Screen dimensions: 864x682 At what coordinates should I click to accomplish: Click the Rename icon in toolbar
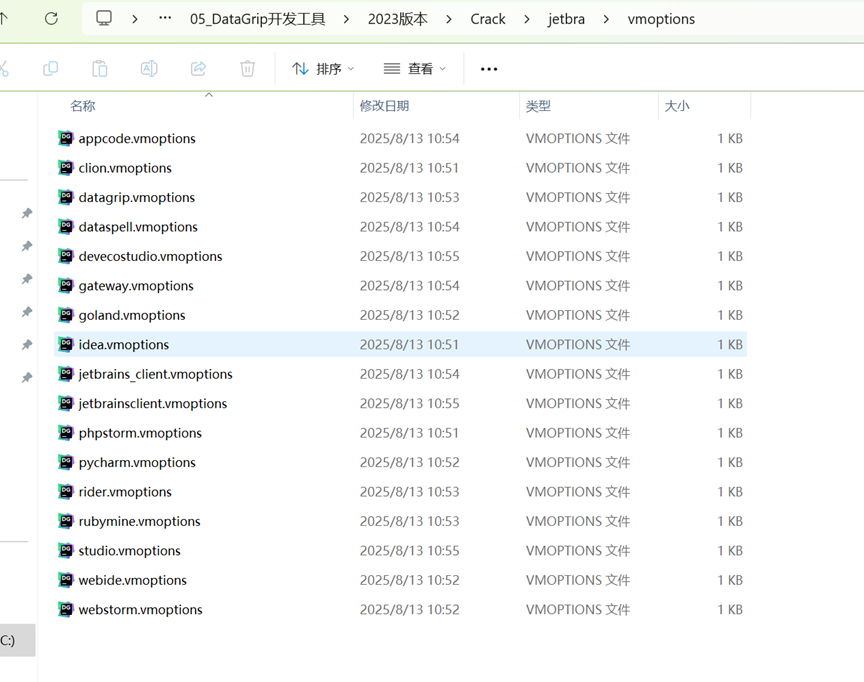point(149,69)
